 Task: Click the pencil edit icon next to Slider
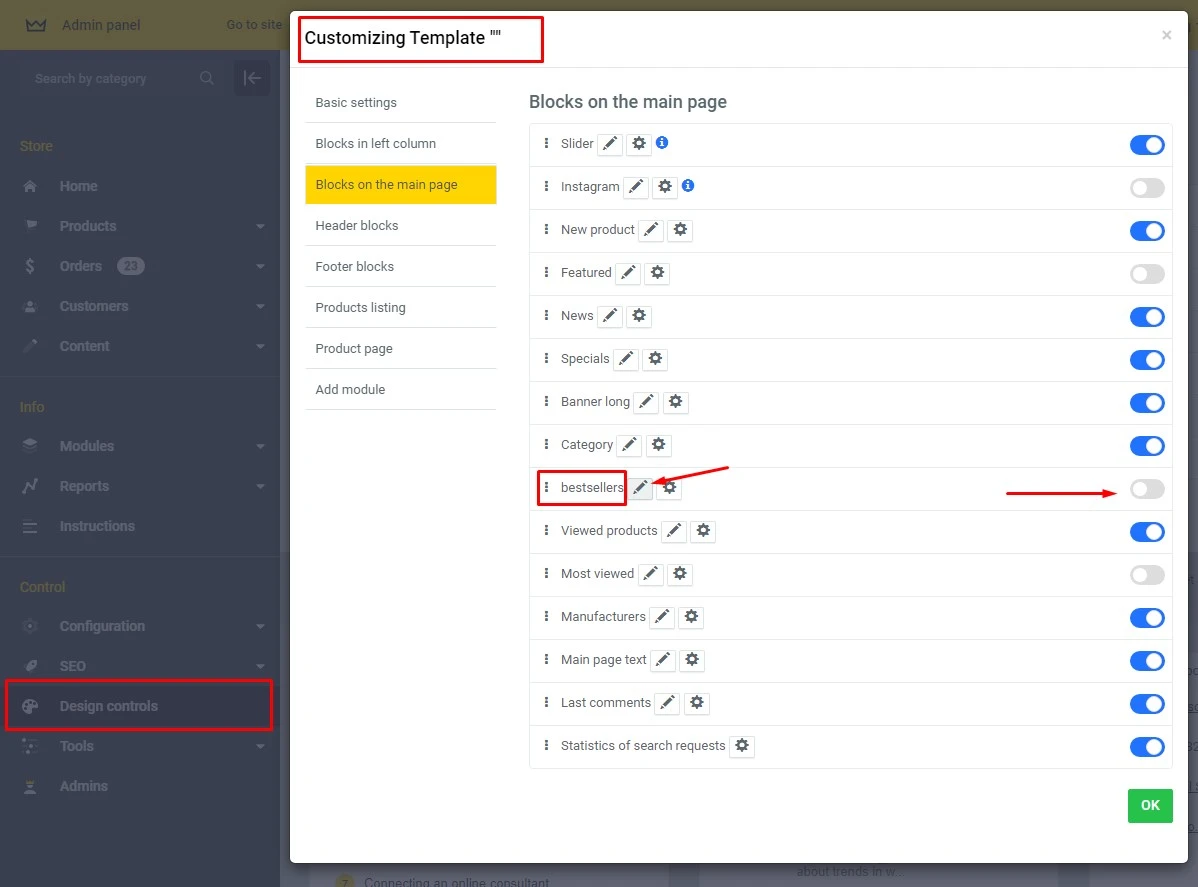click(610, 144)
